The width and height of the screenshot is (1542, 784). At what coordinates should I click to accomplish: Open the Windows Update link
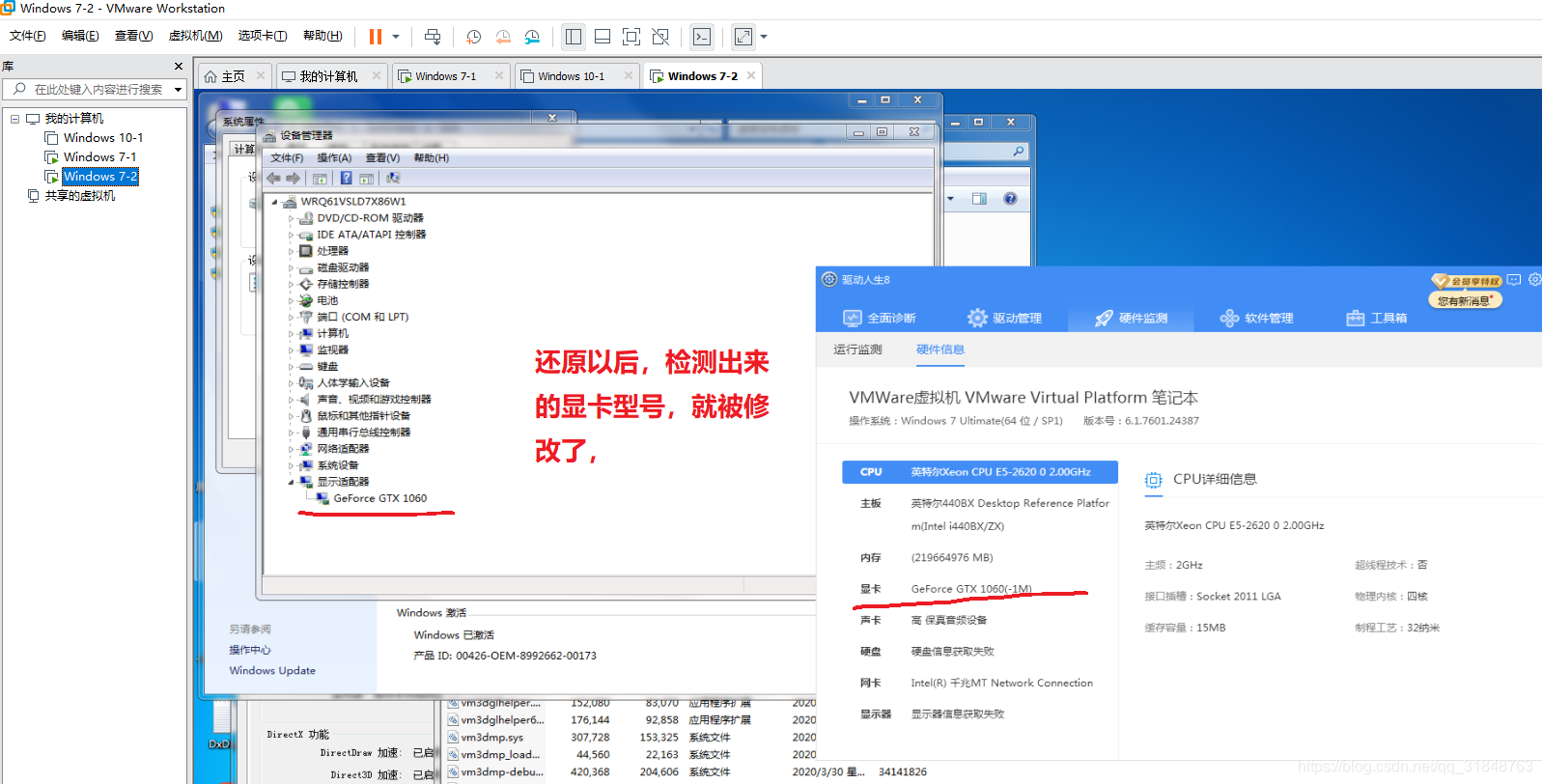tap(272, 671)
